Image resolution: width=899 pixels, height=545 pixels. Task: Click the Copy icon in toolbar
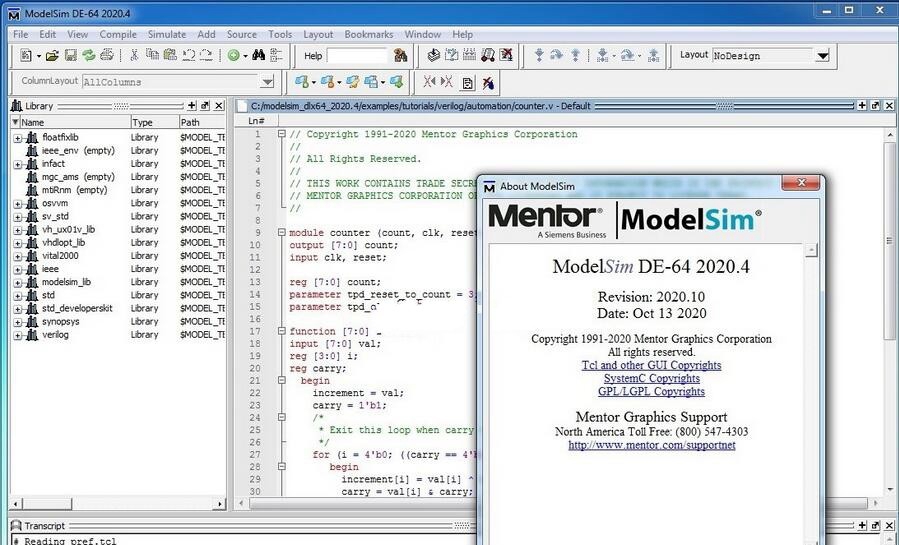coord(152,55)
